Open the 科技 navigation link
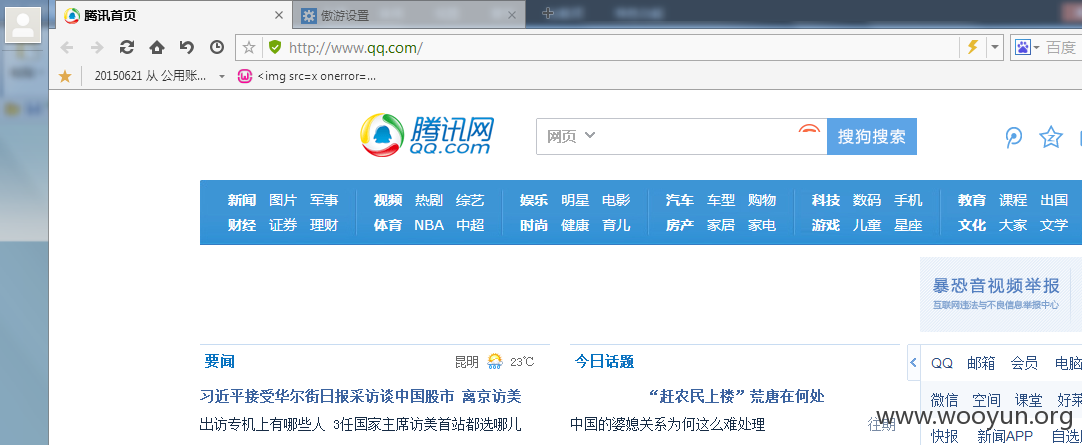 point(826,200)
